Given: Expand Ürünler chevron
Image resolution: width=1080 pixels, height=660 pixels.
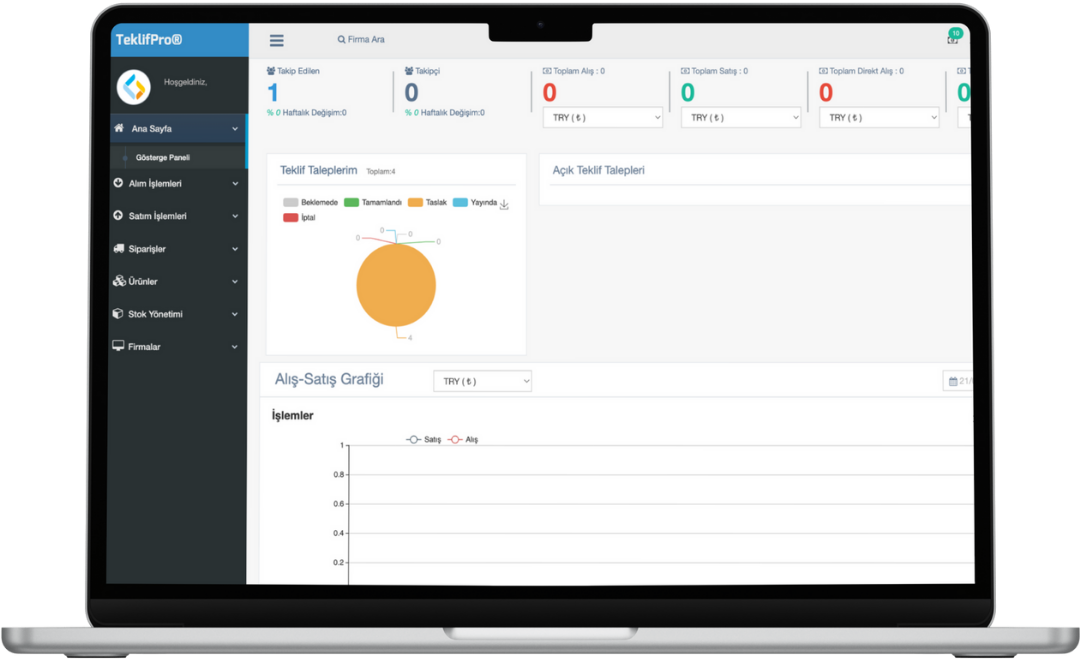Looking at the screenshot, I should point(235,282).
